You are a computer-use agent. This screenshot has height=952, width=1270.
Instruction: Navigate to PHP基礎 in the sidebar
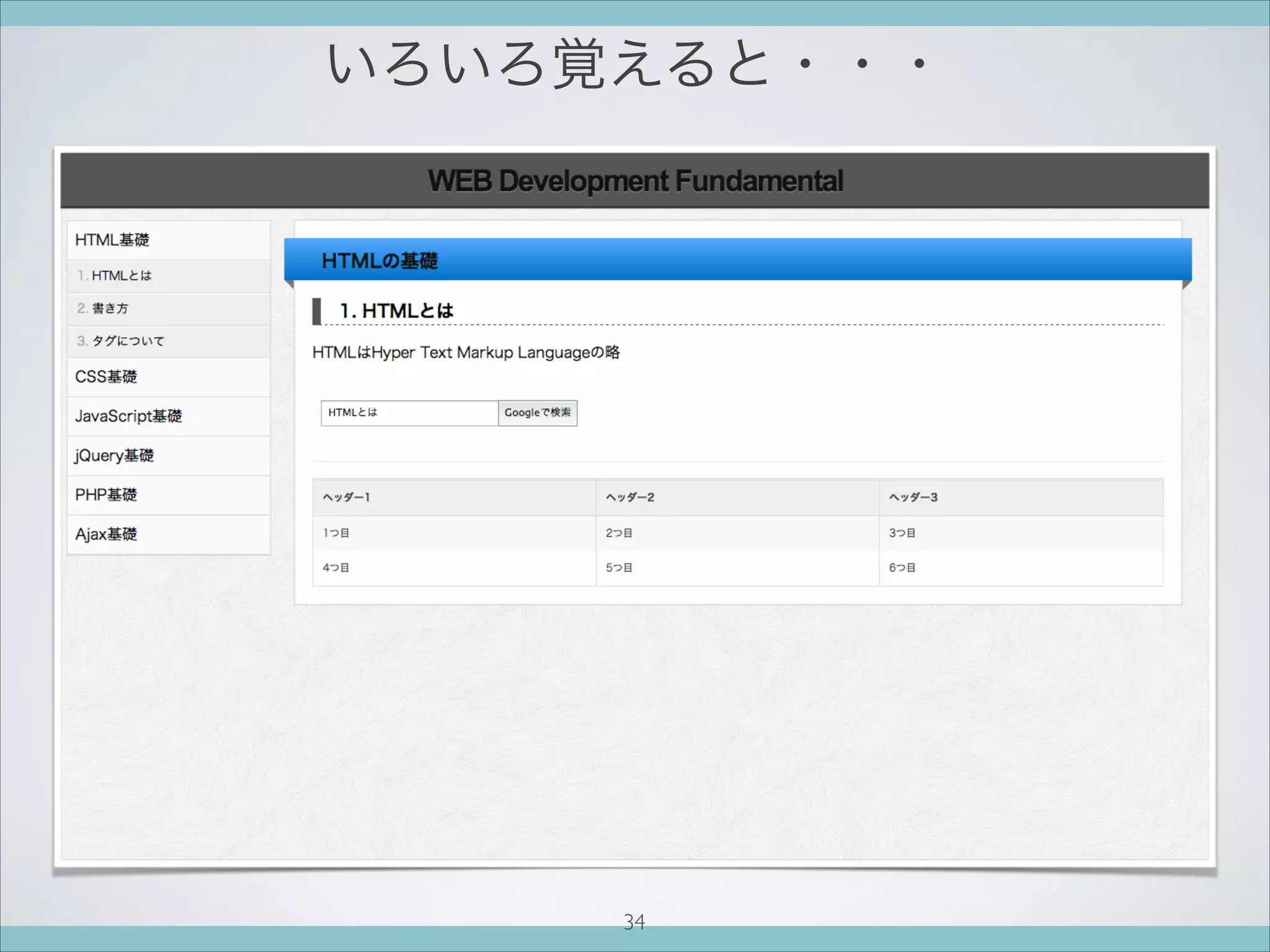click(106, 495)
